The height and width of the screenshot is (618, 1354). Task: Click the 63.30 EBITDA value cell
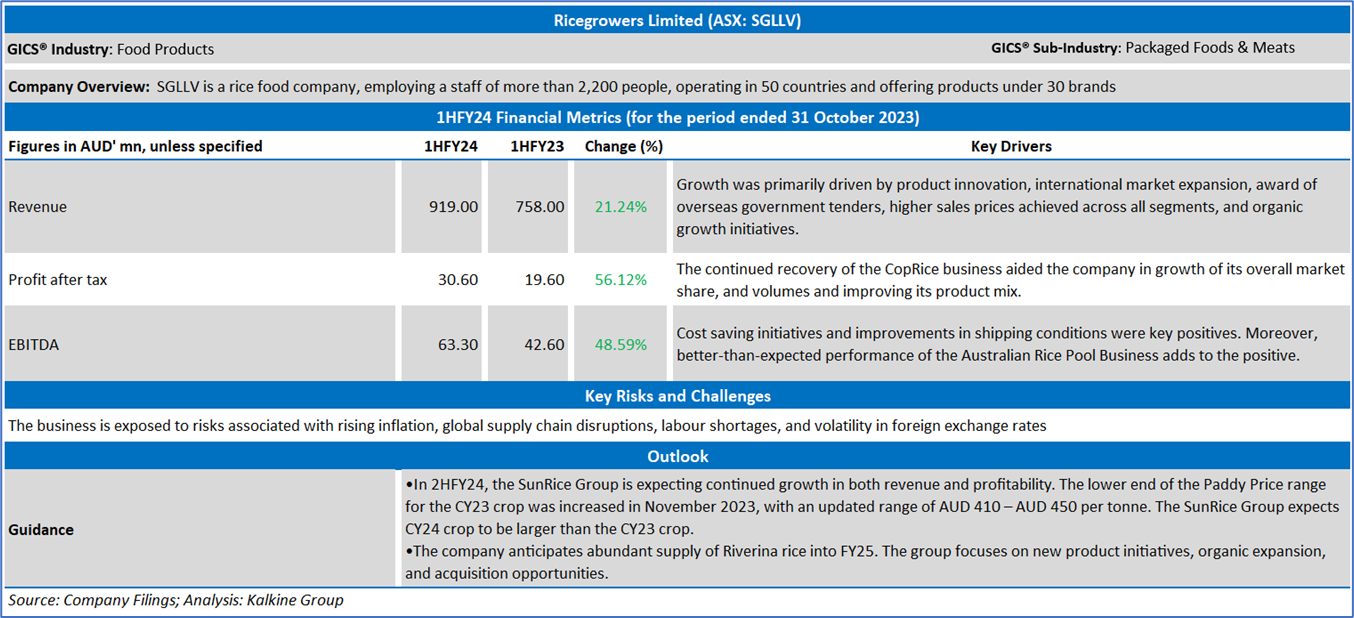(457, 345)
